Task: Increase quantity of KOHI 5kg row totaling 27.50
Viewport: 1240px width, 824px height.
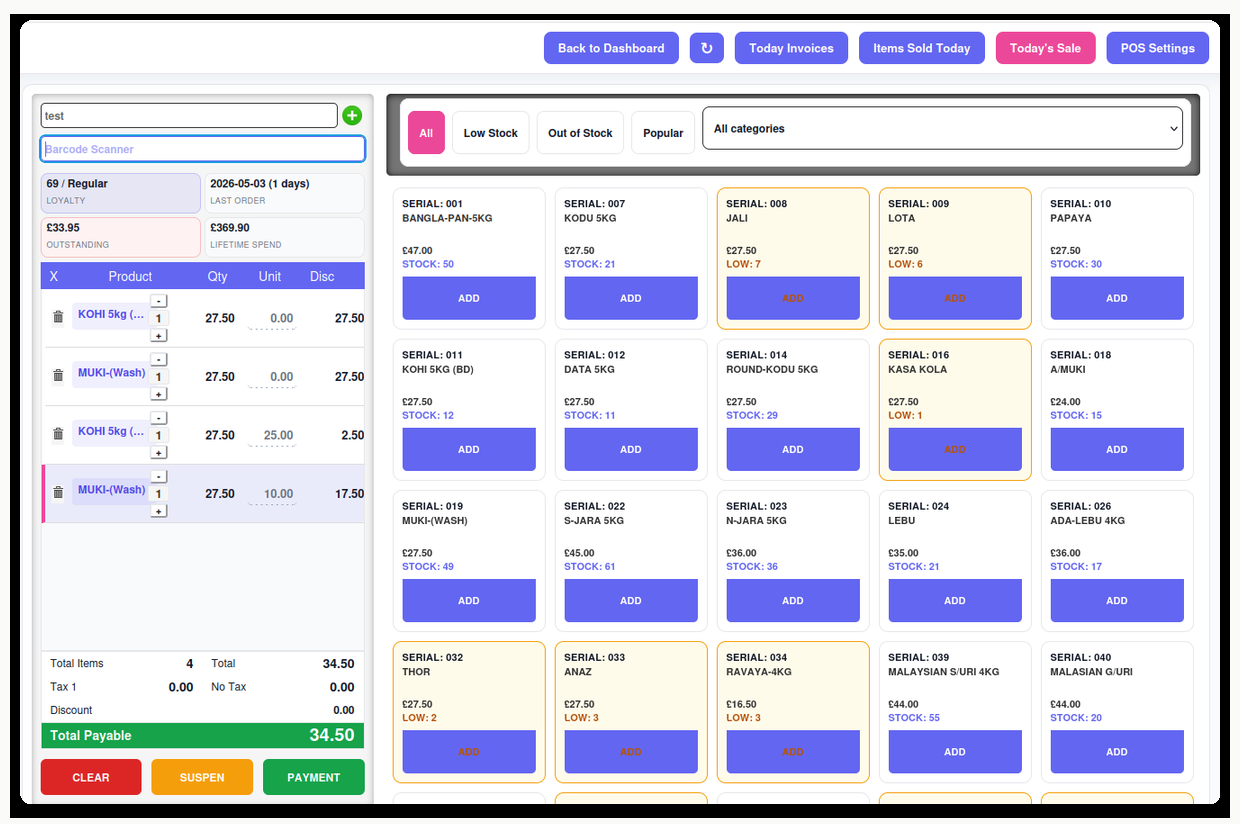Action: [x=159, y=336]
